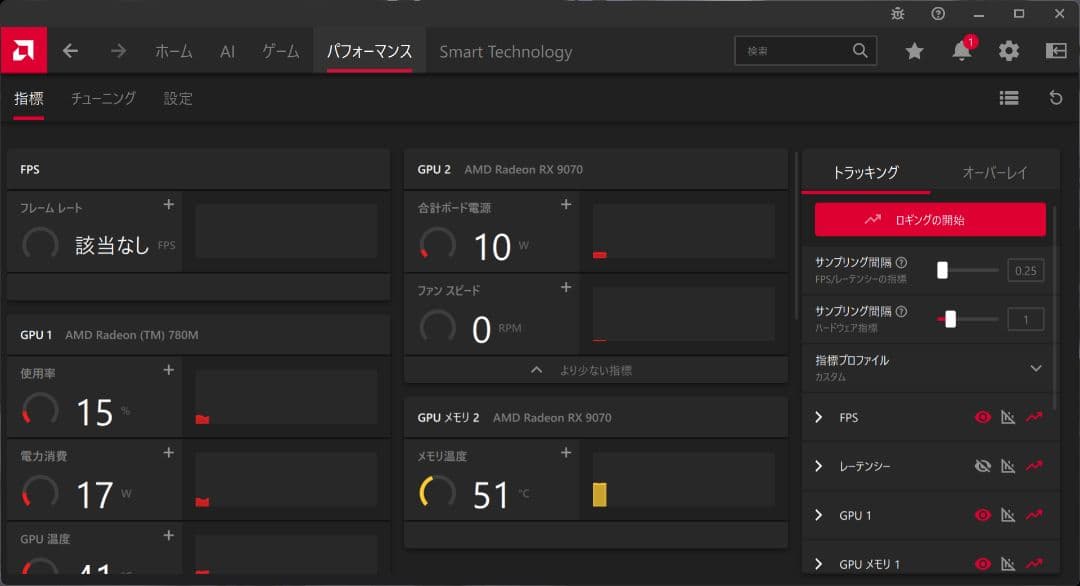Screen dimensions: 1080x586
Task: Hide FPS using its eye toggle
Action: [x=981, y=417]
